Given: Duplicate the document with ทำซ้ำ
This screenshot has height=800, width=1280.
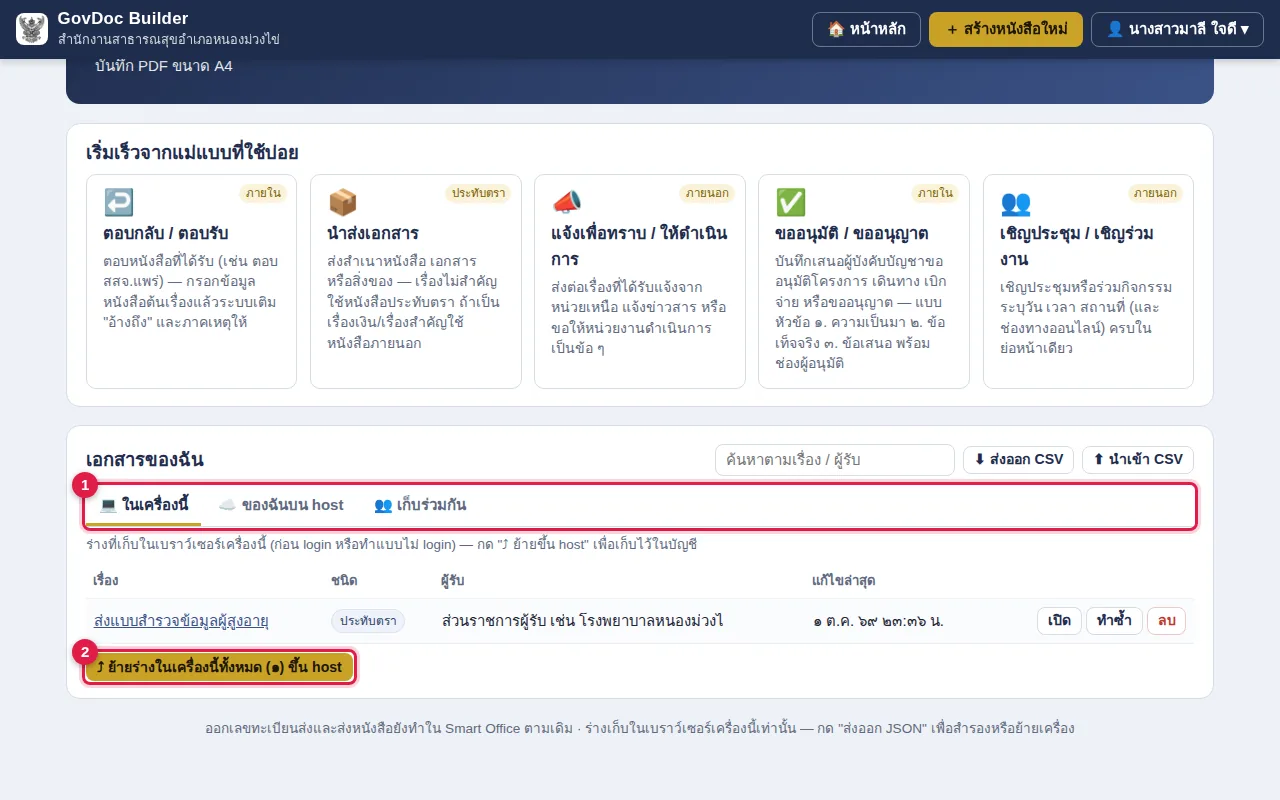Looking at the screenshot, I should pyautogui.click(x=1114, y=621).
